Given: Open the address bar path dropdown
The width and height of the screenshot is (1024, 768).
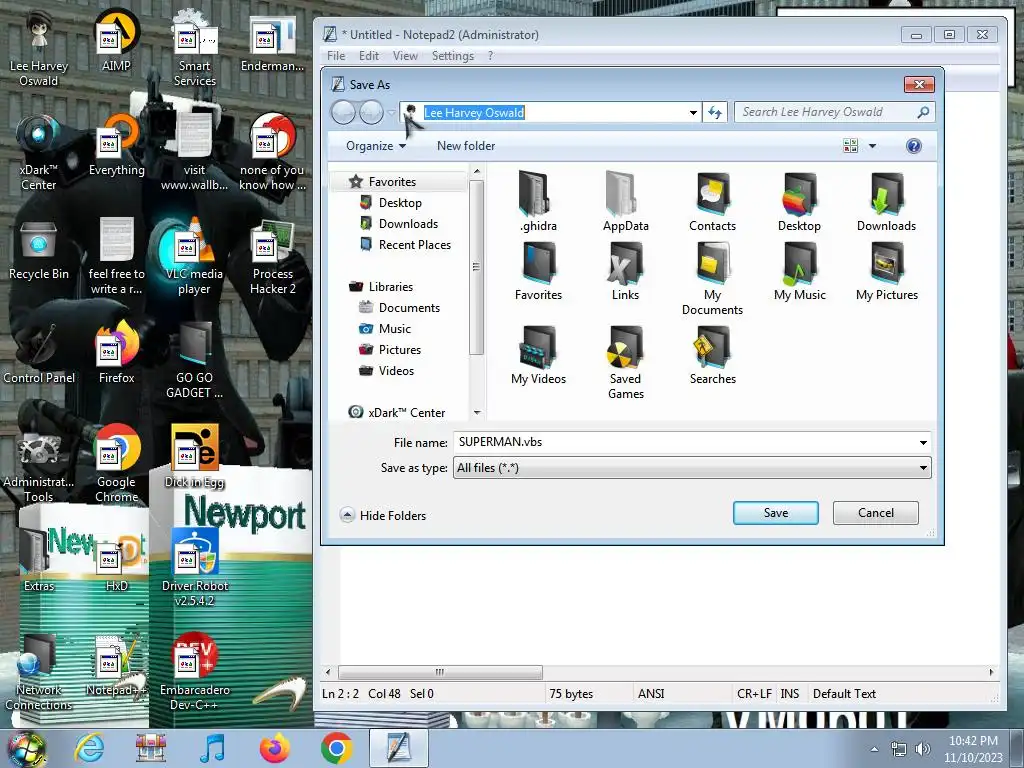Looking at the screenshot, I should [693, 112].
